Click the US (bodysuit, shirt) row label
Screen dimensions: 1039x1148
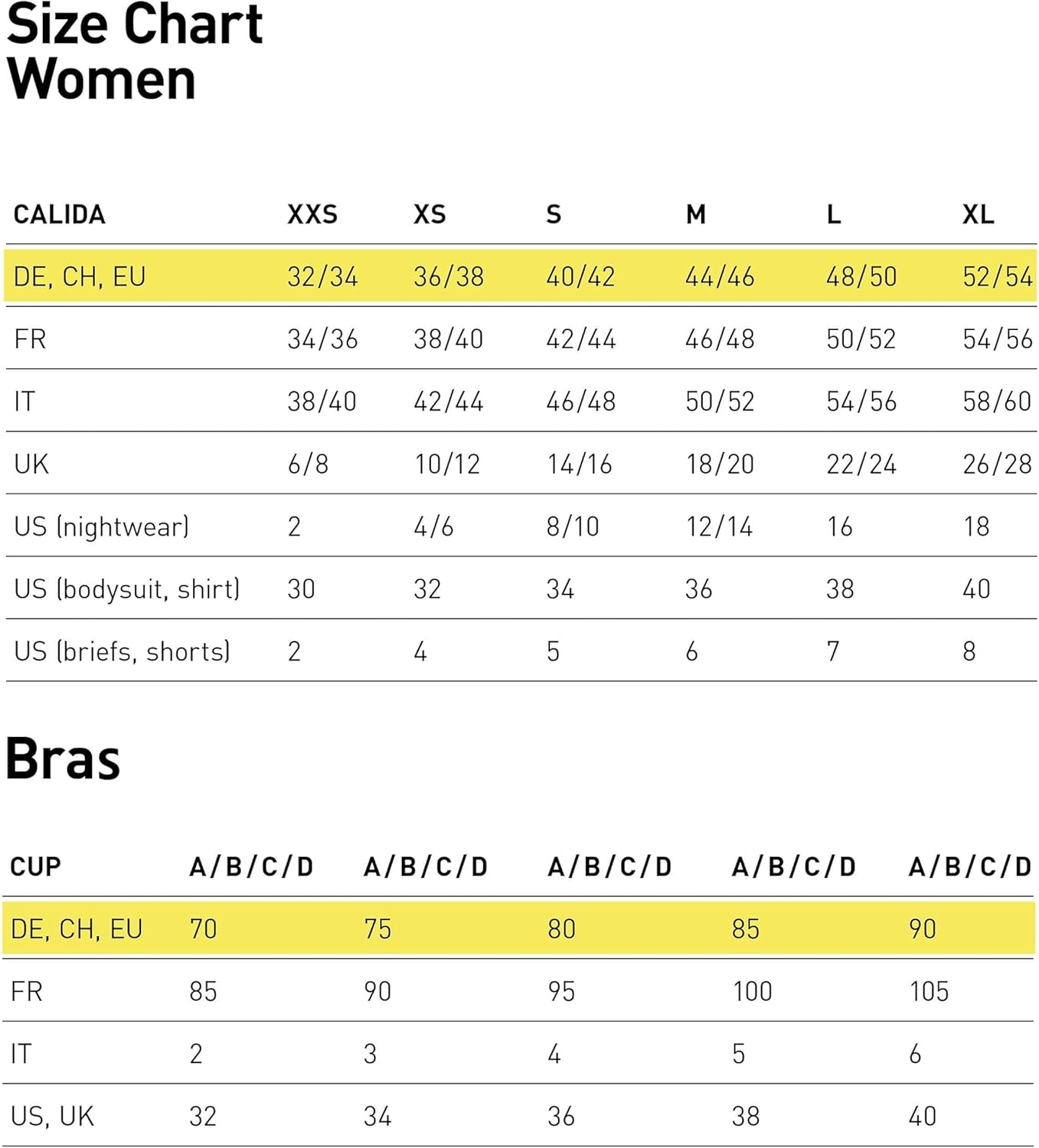(x=126, y=589)
